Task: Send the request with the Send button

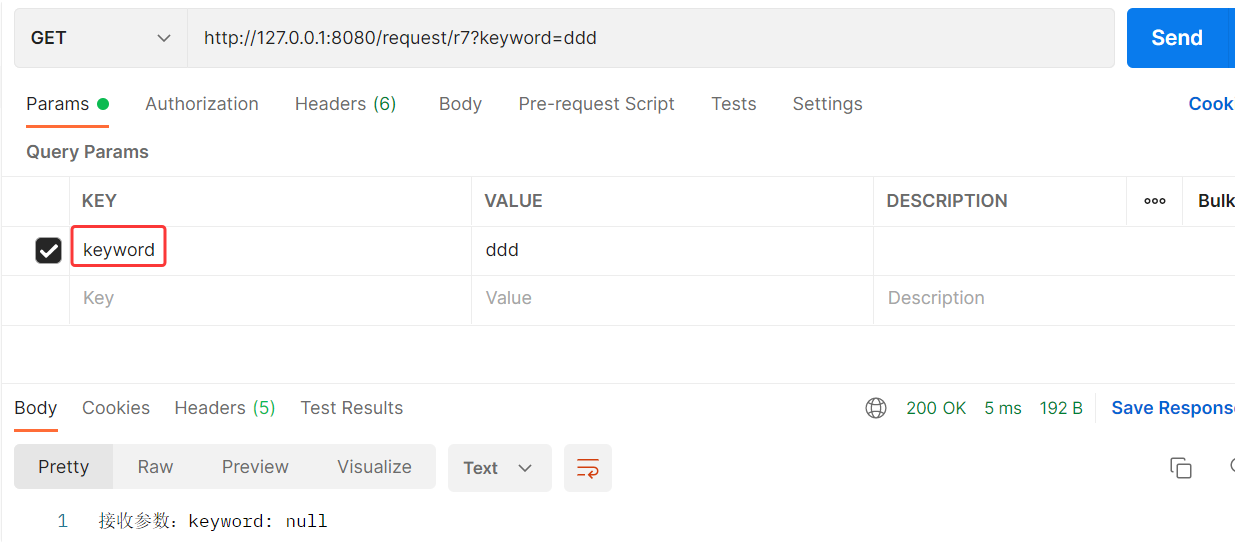Action: (1177, 38)
